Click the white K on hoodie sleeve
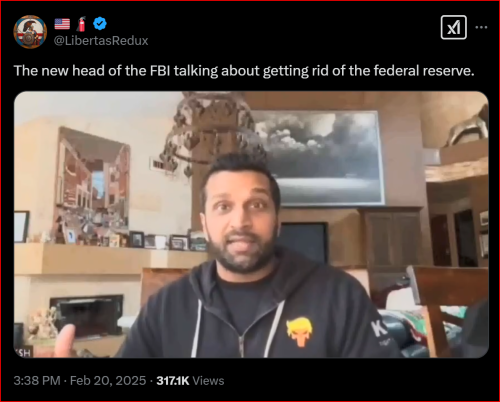Image resolution: width=500 pixels, height=402 pixels. 379,329
